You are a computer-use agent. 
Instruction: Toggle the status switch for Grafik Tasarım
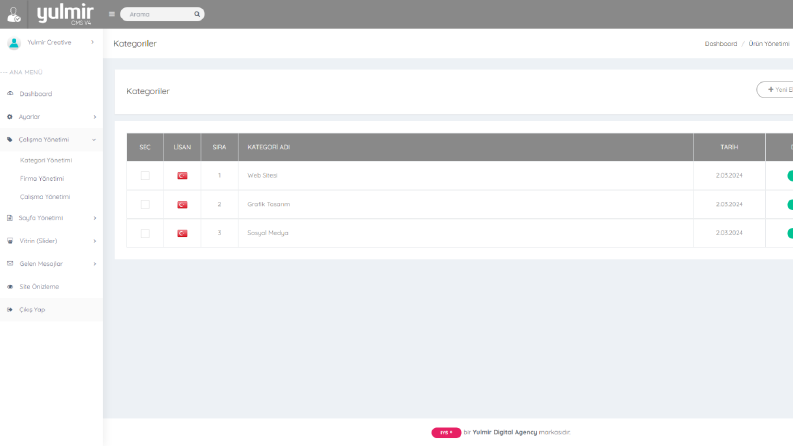pos(790,204)
